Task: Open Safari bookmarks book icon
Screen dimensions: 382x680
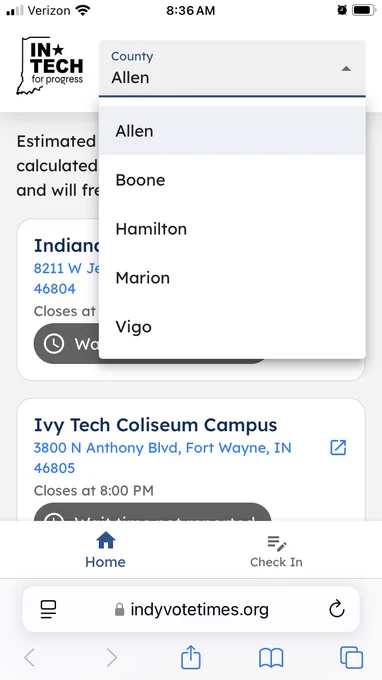Action: 271,658
